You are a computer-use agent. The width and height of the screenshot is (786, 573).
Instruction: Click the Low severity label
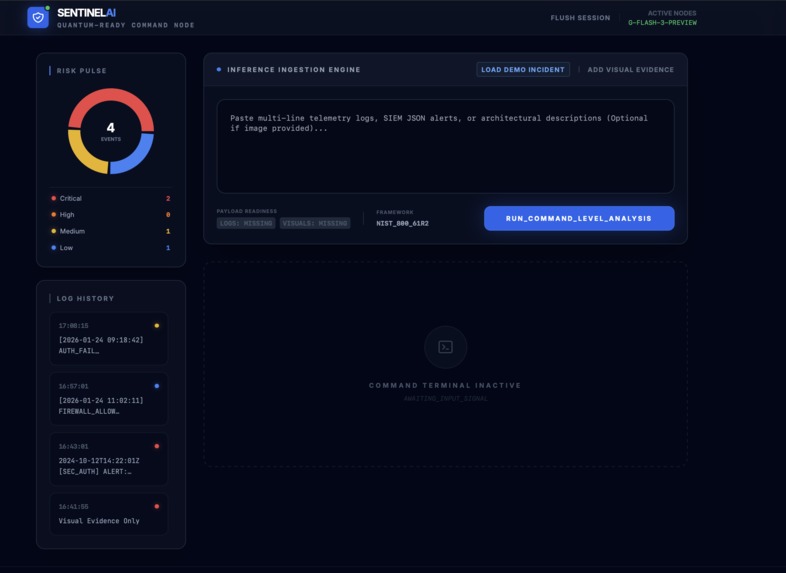point(66,248)
